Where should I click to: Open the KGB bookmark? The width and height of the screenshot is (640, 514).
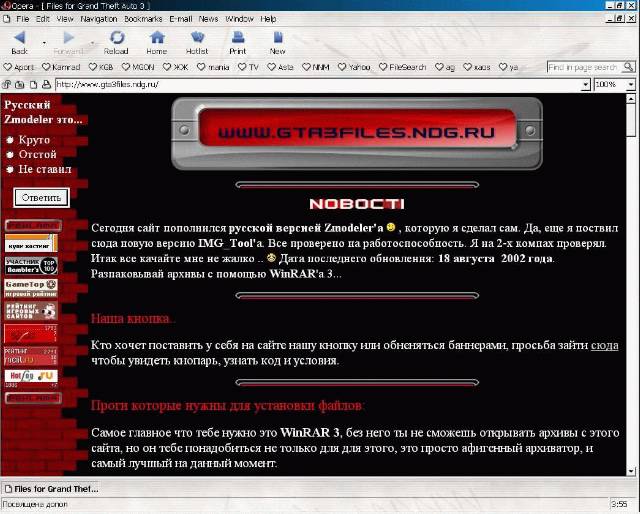tap(101, 67)
